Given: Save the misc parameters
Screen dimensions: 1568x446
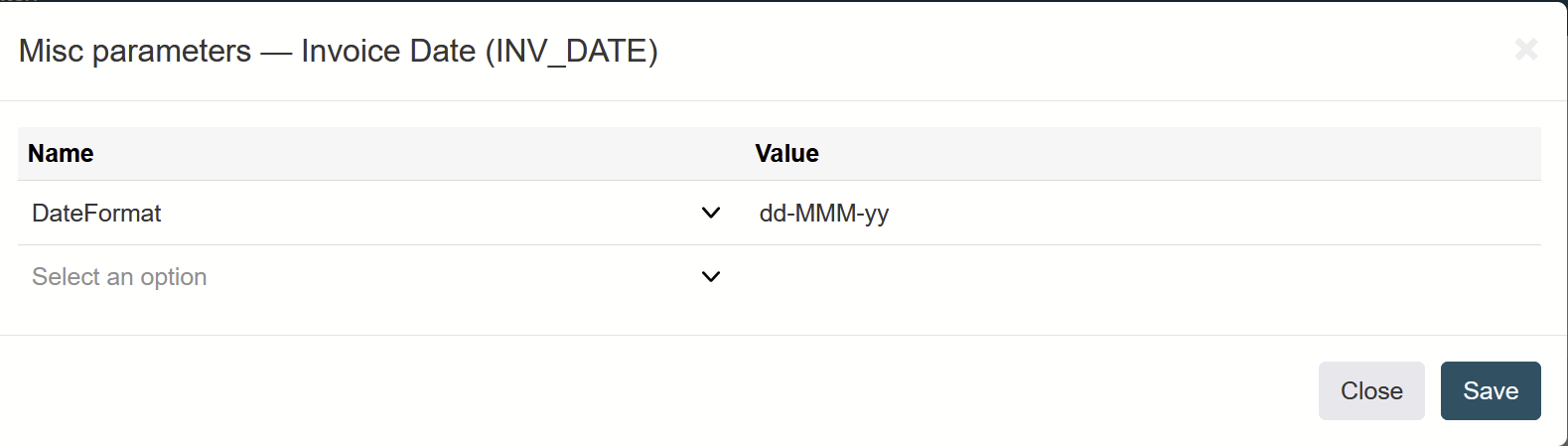Looking at the screenshot, I should click(1491, 390).
